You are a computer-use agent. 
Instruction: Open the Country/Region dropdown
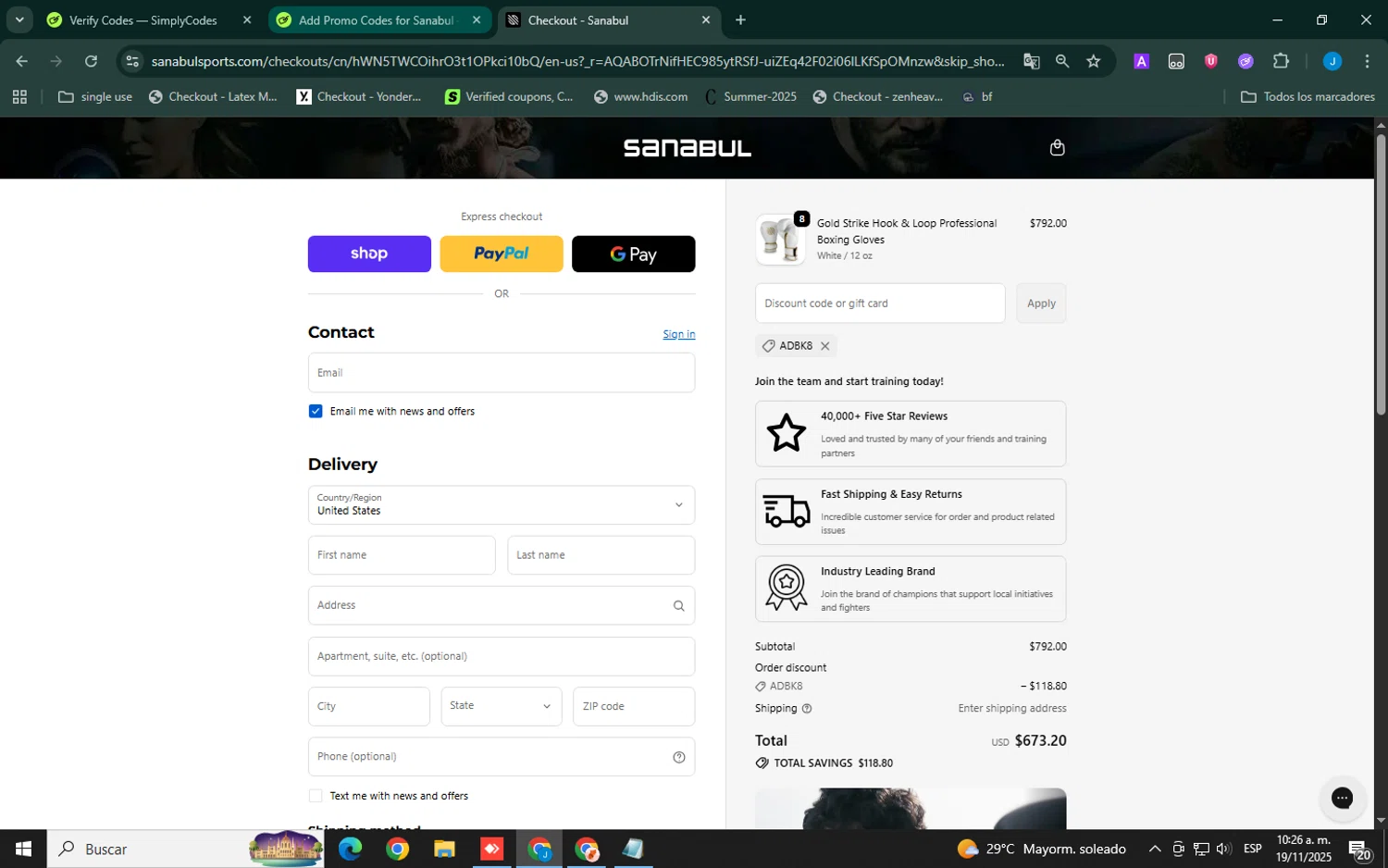502,505
